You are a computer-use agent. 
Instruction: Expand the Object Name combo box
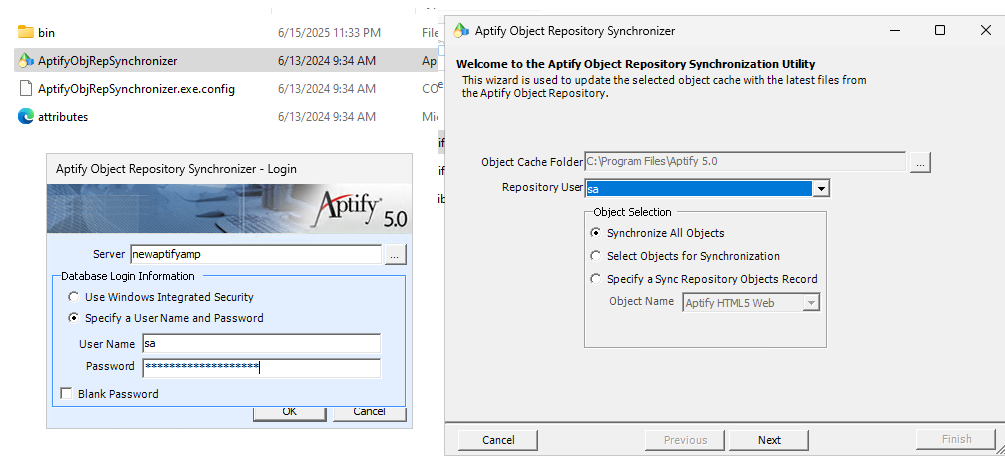[811, 303]
